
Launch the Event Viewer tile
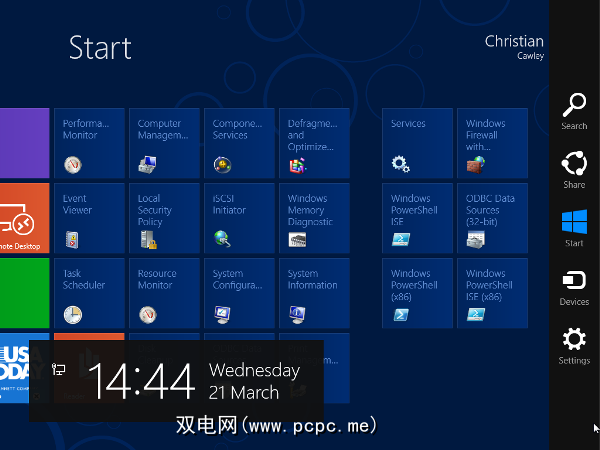(90, 218)
